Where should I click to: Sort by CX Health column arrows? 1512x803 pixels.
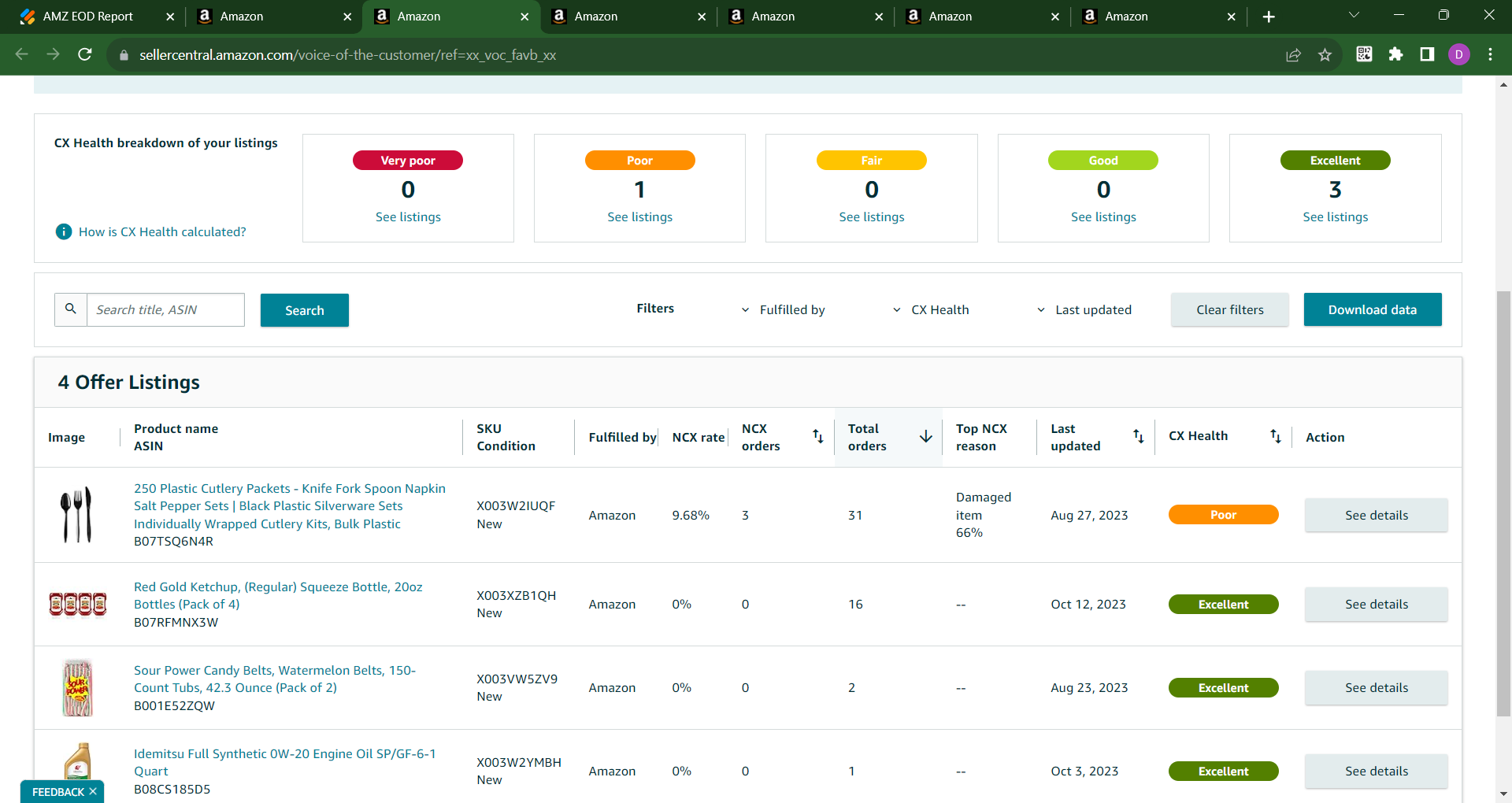tap(1275, 436)
